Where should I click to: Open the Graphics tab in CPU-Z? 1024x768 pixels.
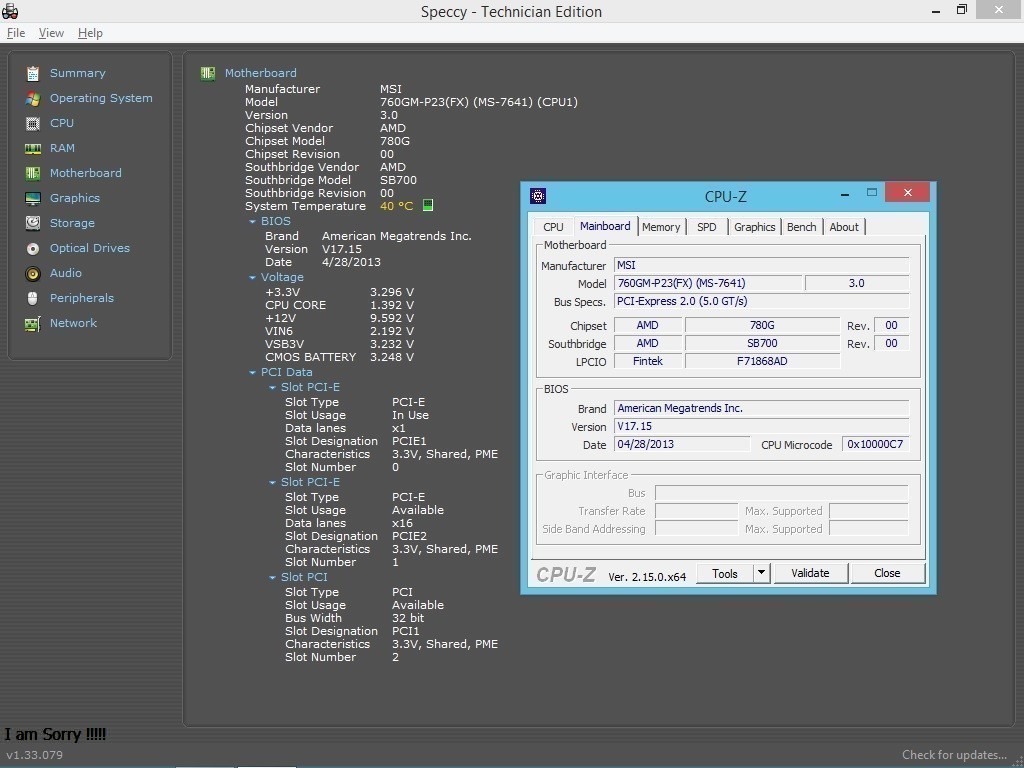tap(754, 227)
